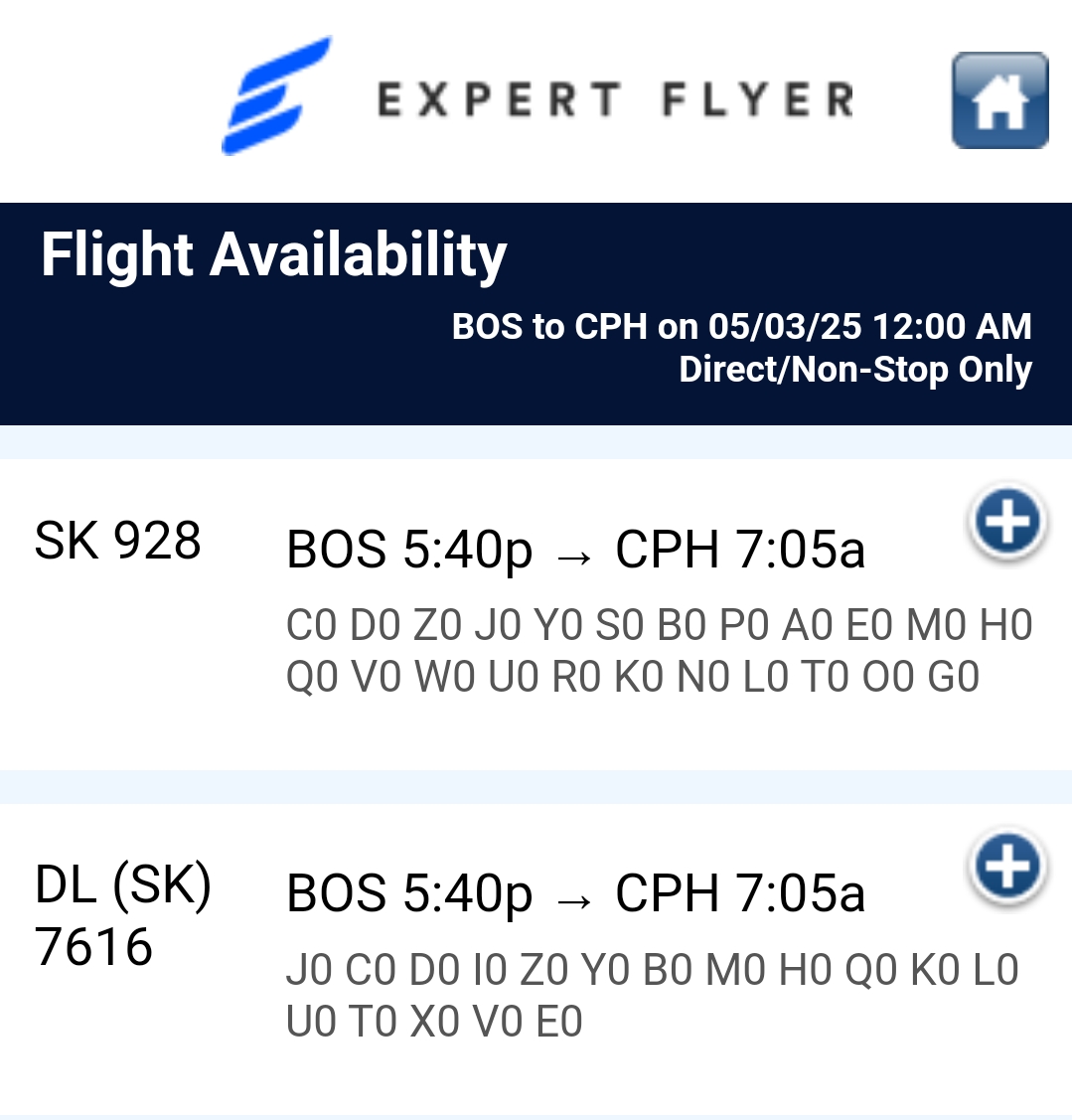
Task: Select the X0 fare class on DL 7616
Action: (435, 1022)
